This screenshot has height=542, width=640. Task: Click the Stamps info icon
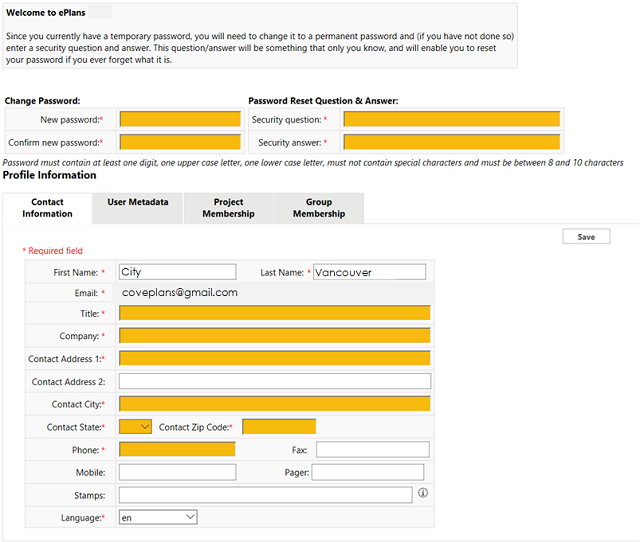423,493
